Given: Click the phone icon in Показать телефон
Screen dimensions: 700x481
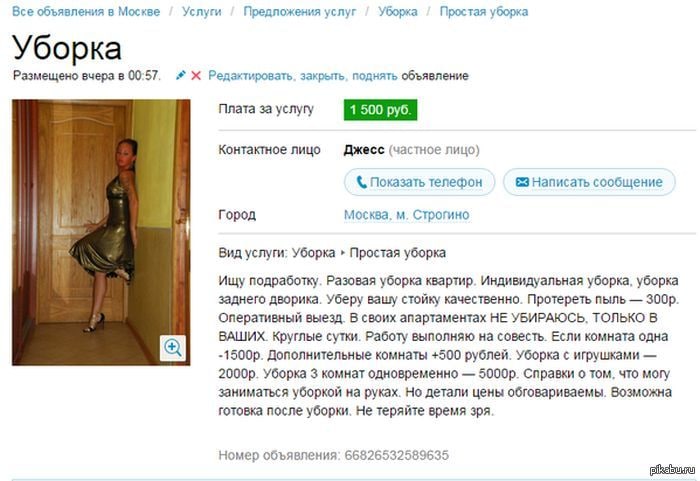Looking at the screenshot, I should (x=362, y=182).
